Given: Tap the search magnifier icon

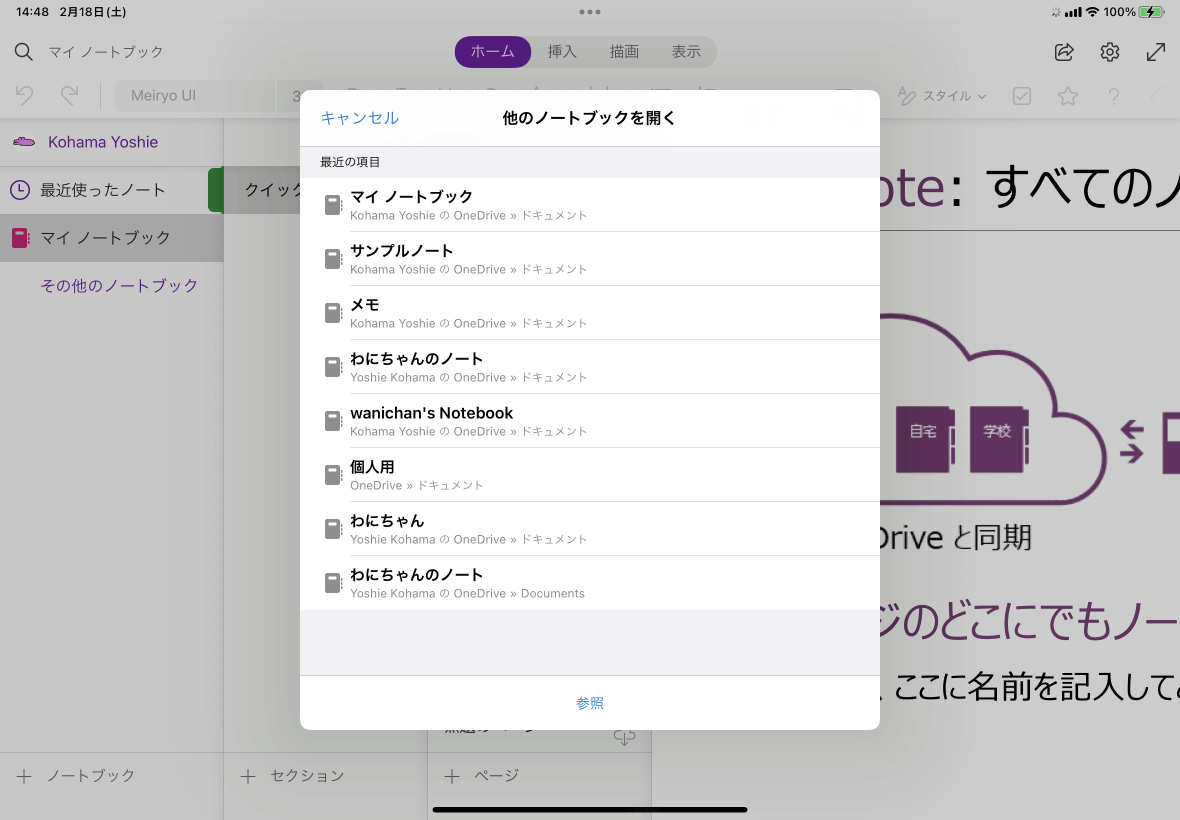Looking at the screenshot, I should 24,52.
